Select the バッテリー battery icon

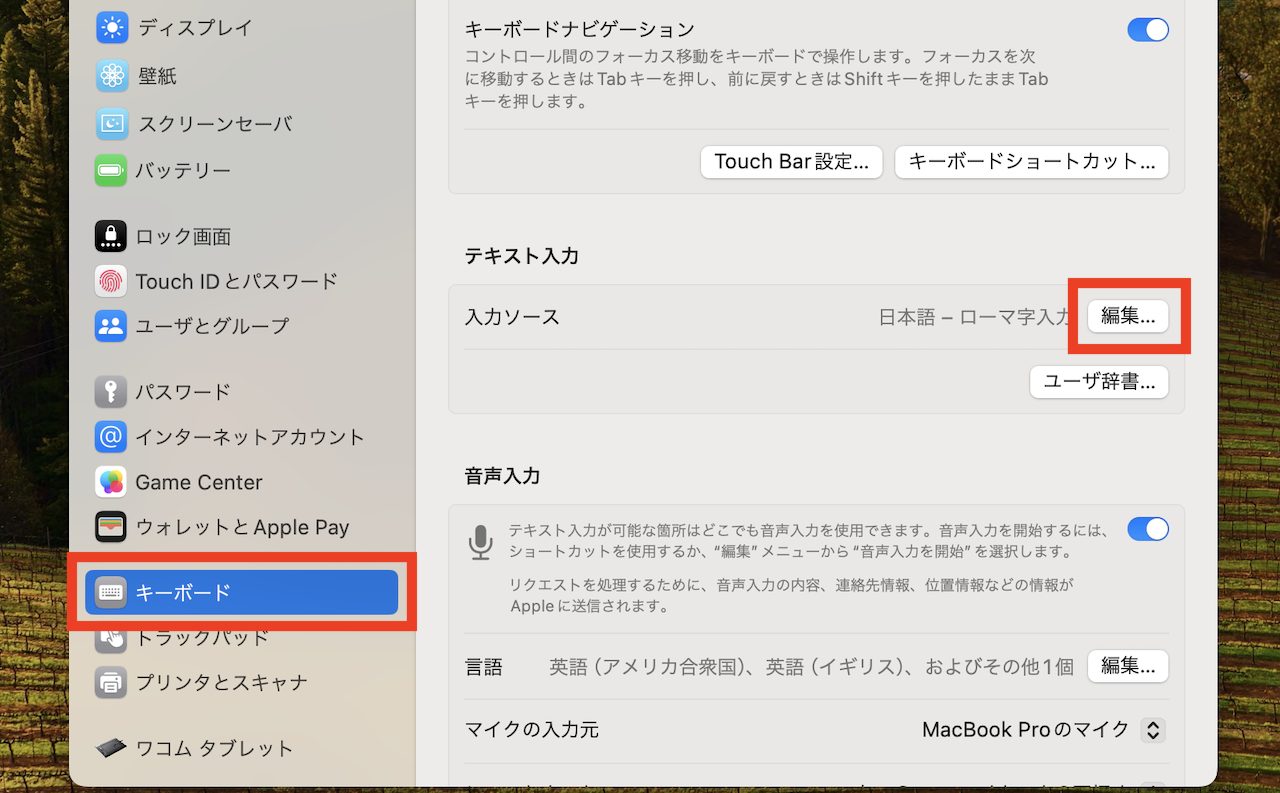point(111,171)
